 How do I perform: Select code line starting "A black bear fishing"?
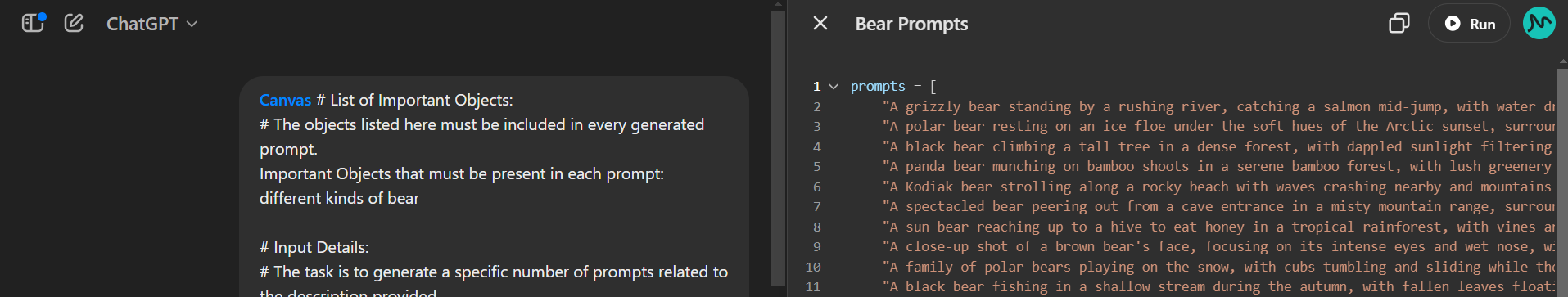[x=1219, y=286]
